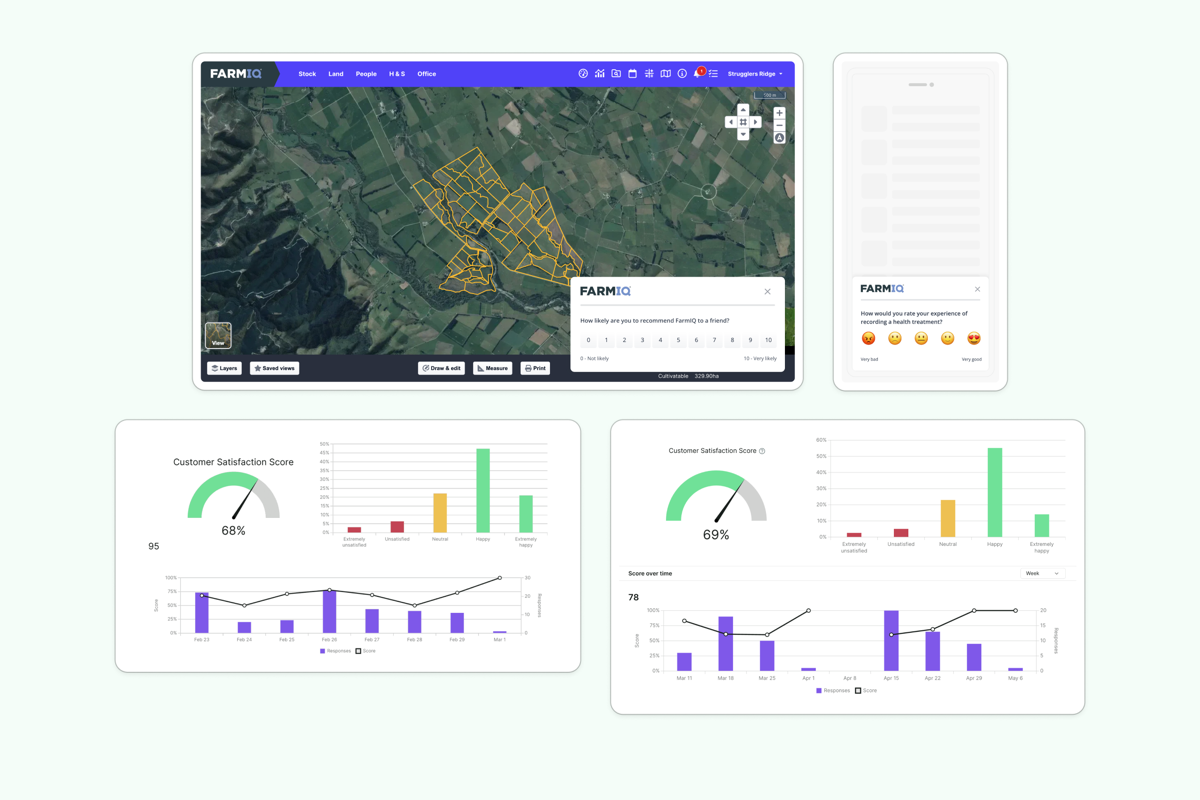
Task: Click the 68% satisfaction gauge
Action: (233, 496)
